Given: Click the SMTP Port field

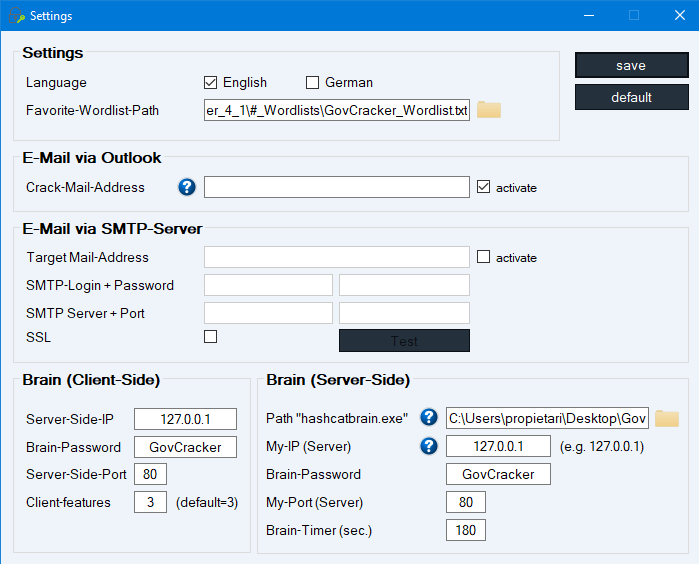Looking at the screenshot, I should pos(404,313).
